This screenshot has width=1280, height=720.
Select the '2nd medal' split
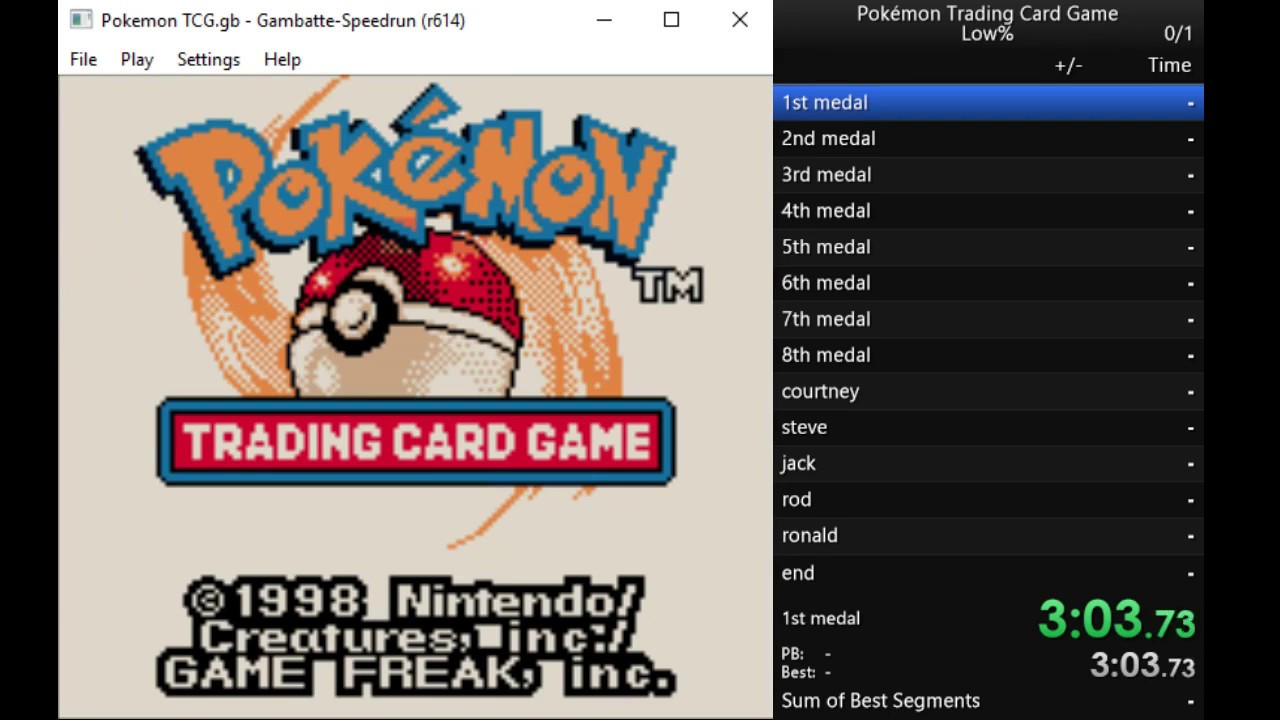pyautogui.click(x=988, y=138)
